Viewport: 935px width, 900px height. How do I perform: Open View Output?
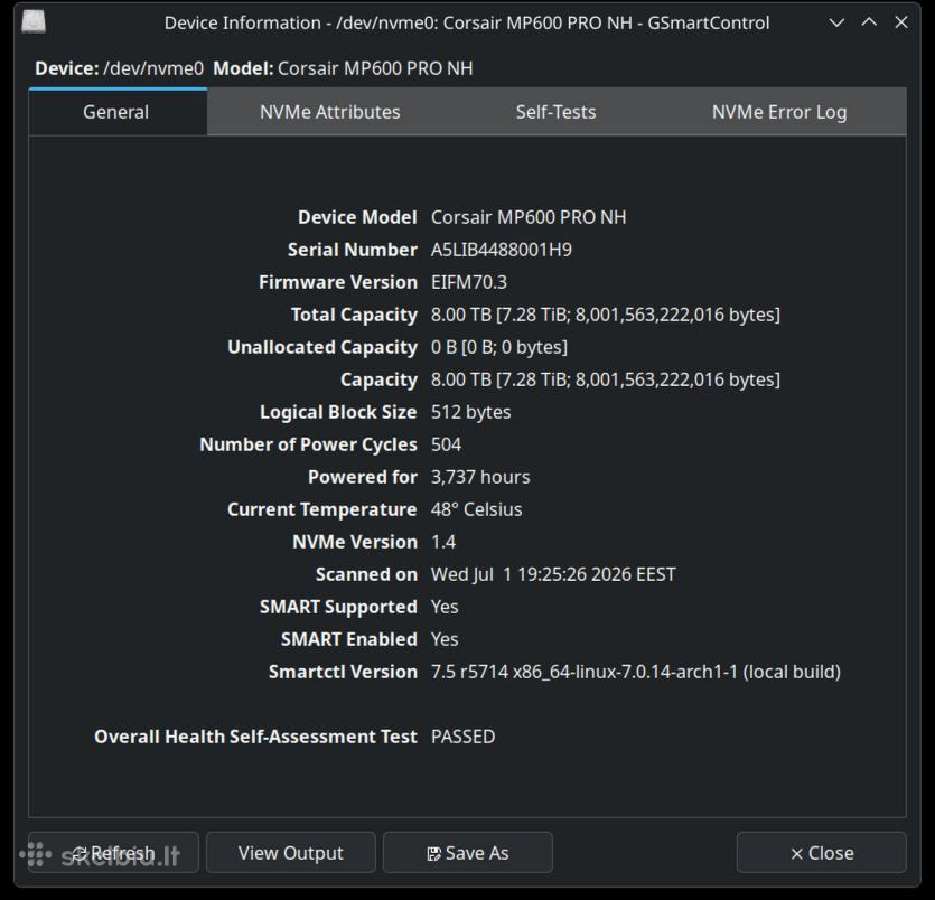(291, 853)
